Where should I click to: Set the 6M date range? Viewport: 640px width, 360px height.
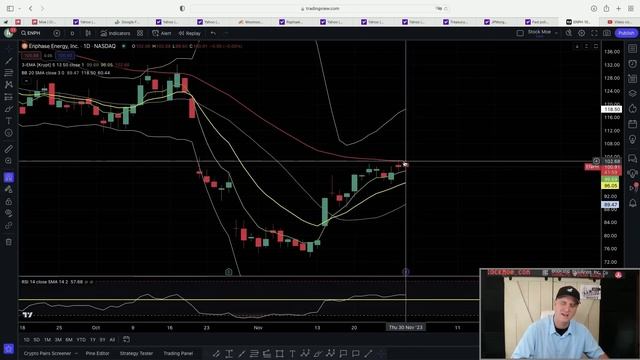coord(69,340)
